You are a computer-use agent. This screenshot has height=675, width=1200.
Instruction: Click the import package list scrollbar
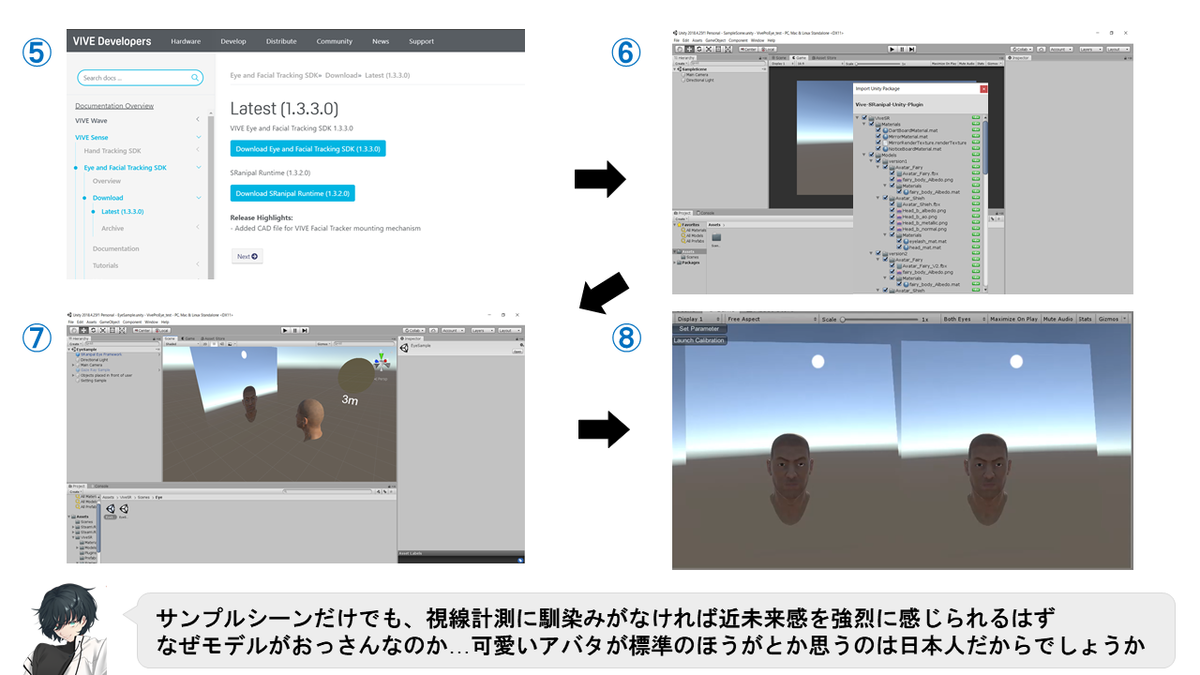pyautogui.click(x=985, y=150)
